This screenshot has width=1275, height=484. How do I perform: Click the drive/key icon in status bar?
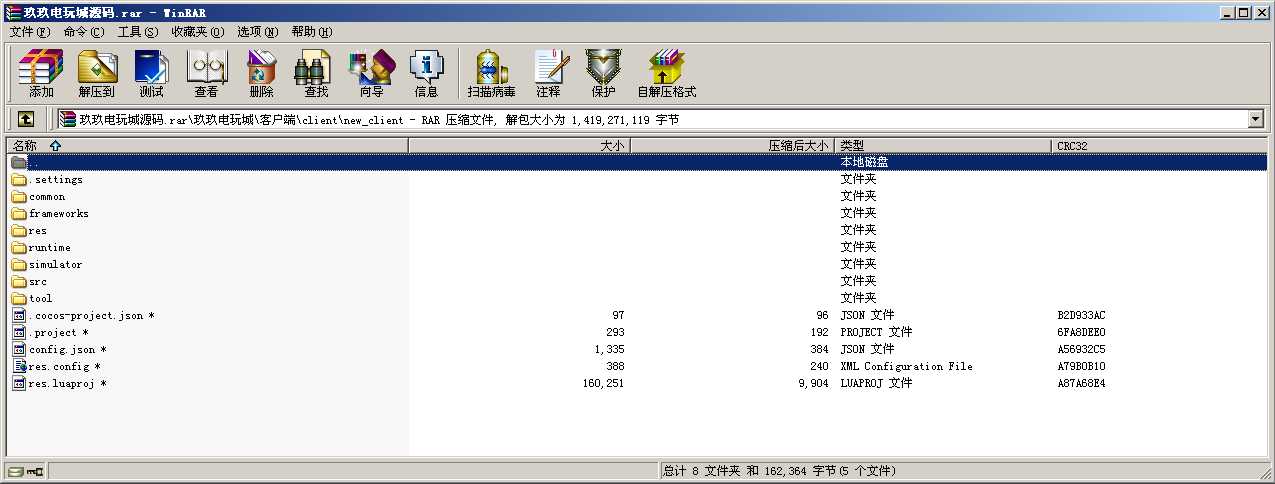click(x=26, y=471)
